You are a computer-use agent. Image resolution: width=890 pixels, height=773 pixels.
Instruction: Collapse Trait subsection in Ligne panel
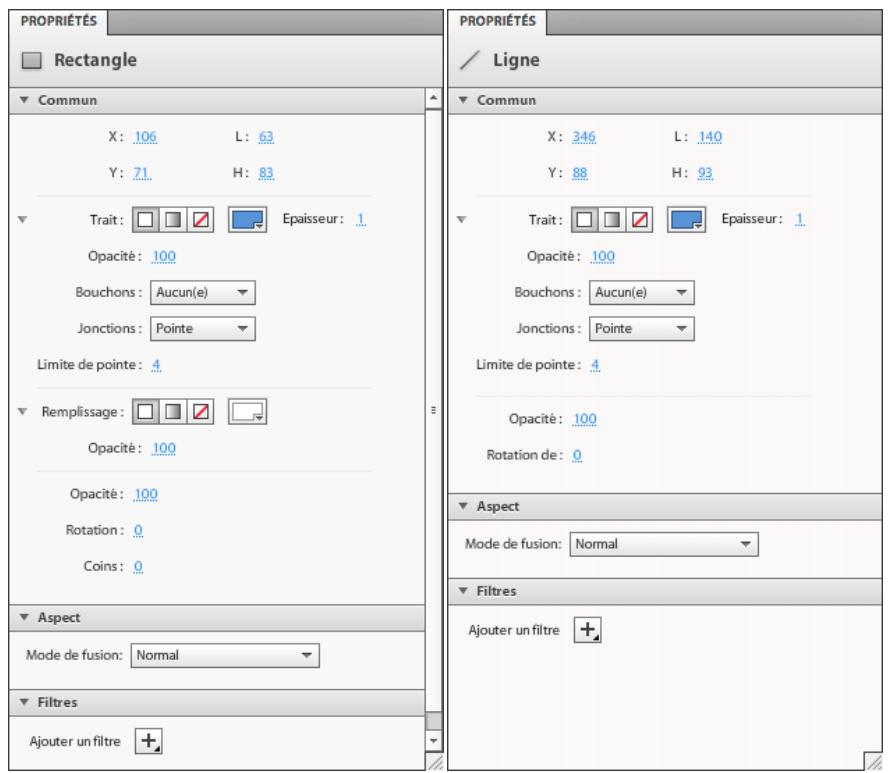point(461,220)
